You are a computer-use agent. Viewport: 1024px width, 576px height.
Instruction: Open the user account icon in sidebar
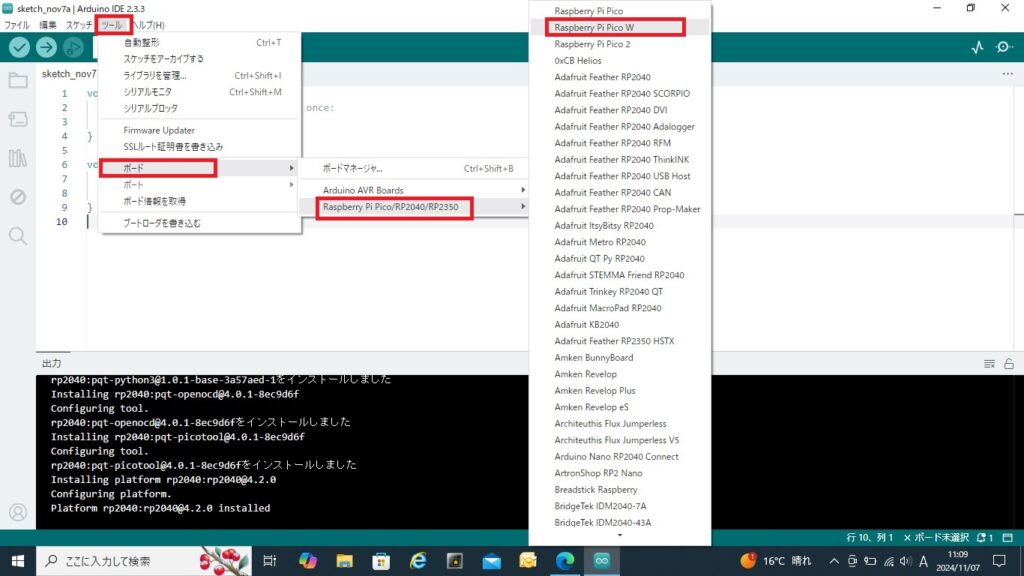pyautogui.click(x=18, y=513)
